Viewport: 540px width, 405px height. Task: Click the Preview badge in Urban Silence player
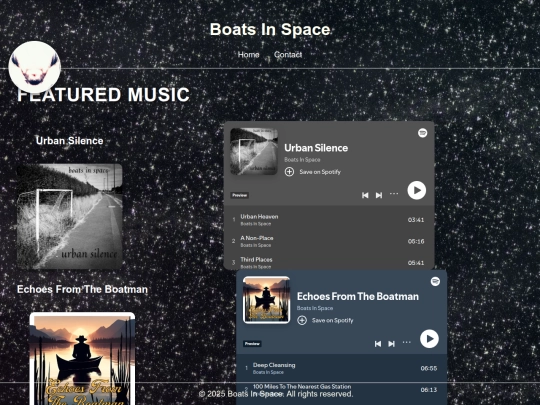point(240,195)
